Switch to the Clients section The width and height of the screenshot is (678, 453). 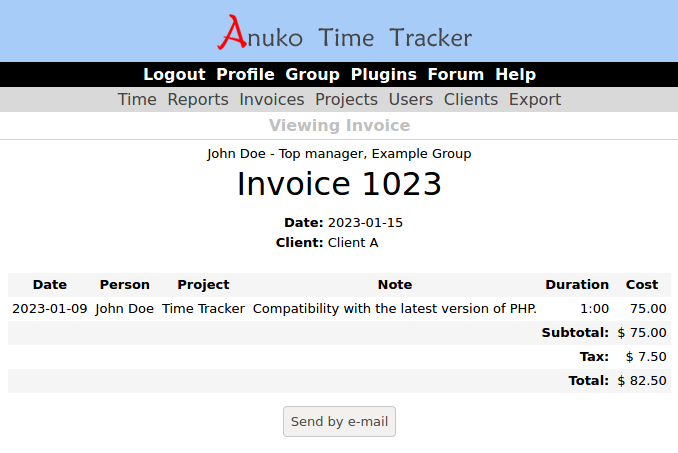click(471, 99)
